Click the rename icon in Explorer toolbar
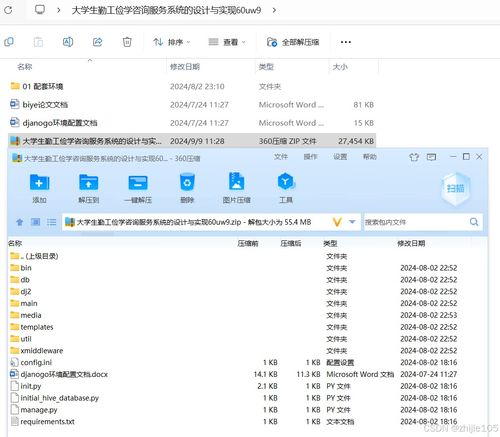 [x=68, y=42]
